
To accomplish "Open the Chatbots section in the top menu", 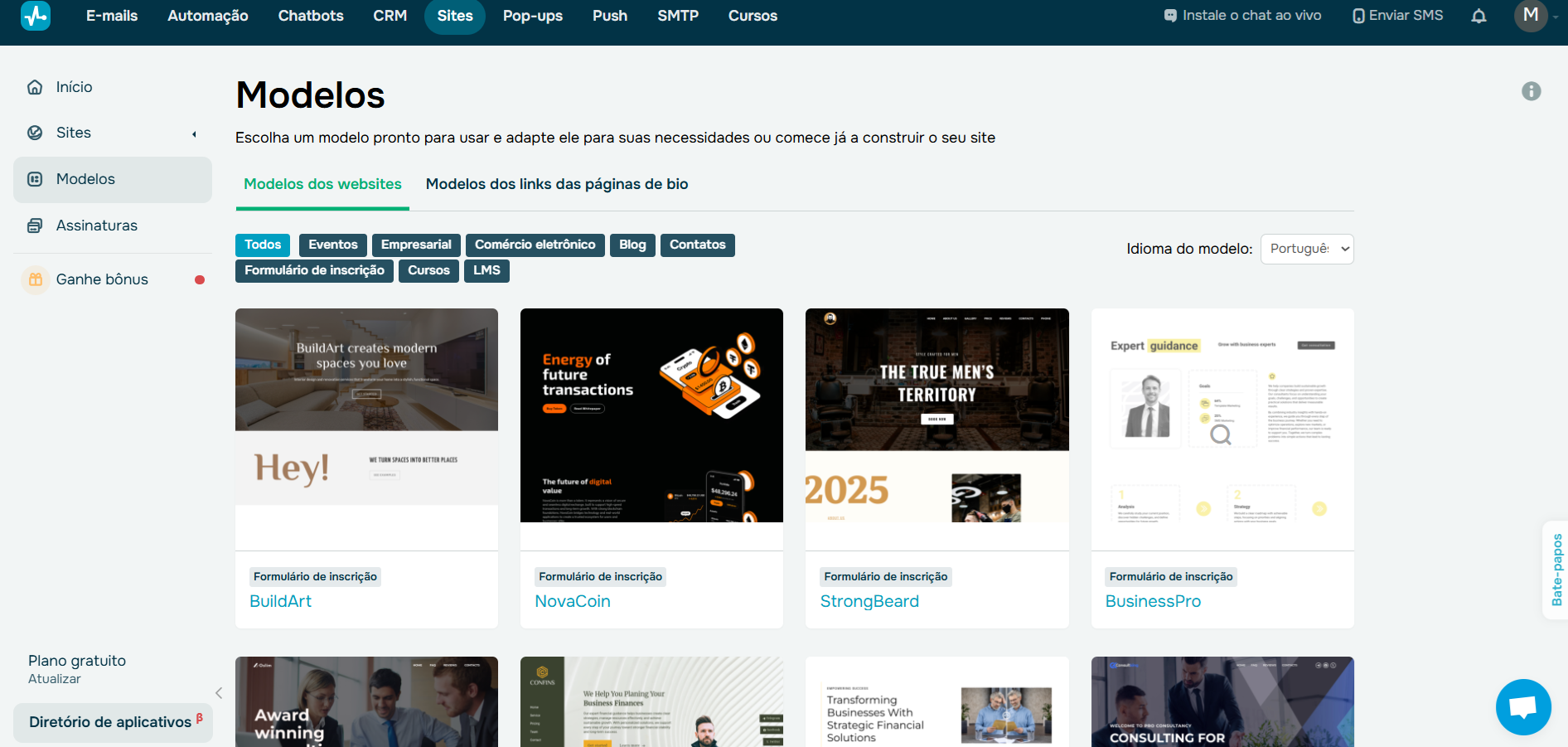I will click(x=310, y=15).
